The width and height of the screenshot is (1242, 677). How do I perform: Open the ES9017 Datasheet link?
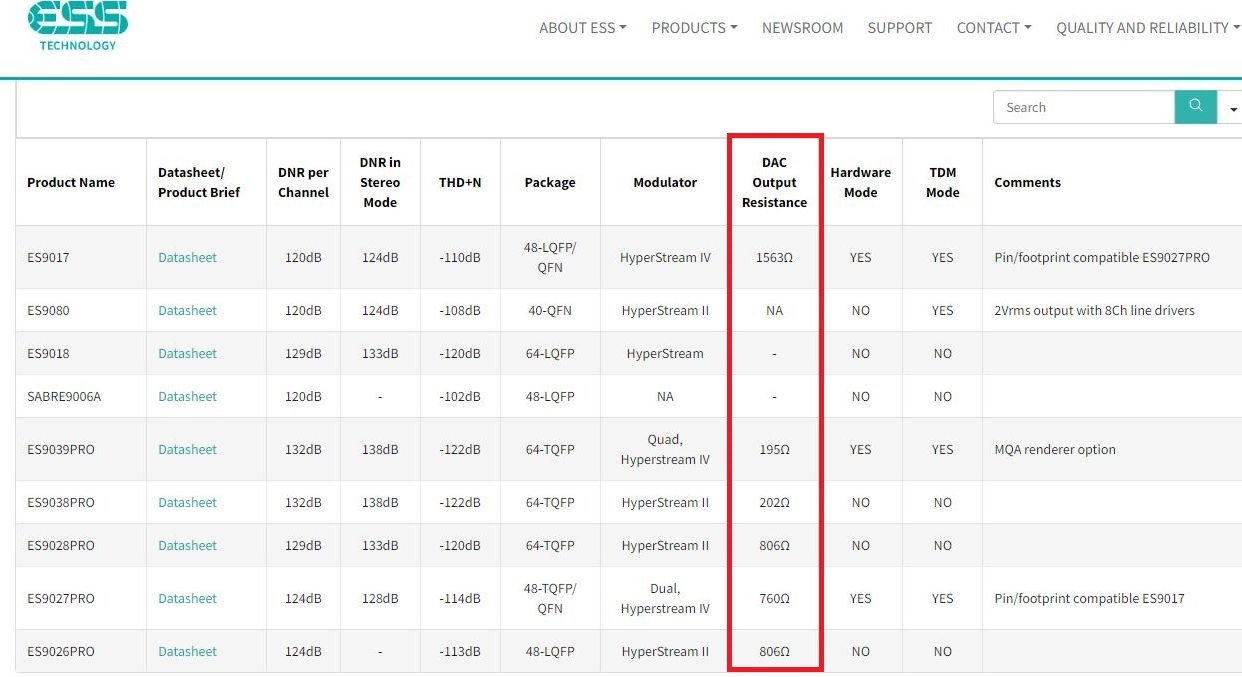click(x=187, y=257)
